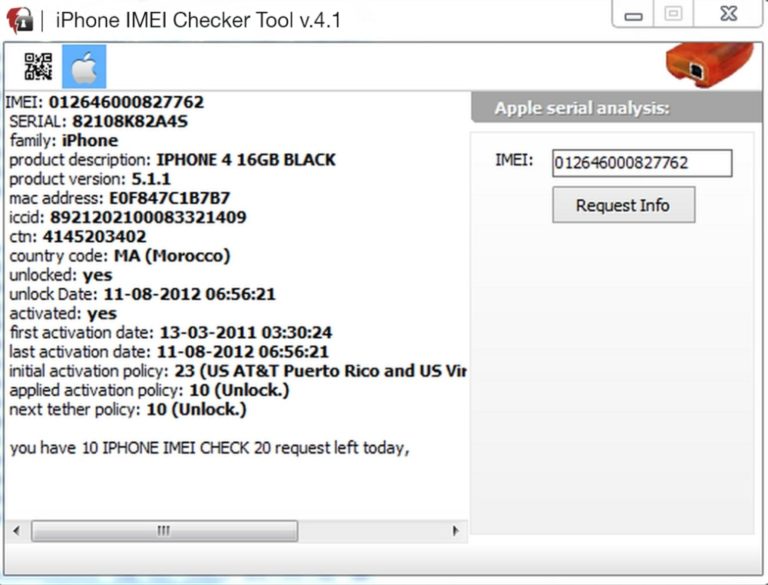Click the unlocked: yes line
Viewport: 768px width, 585px height.
(x=61, y=275)
